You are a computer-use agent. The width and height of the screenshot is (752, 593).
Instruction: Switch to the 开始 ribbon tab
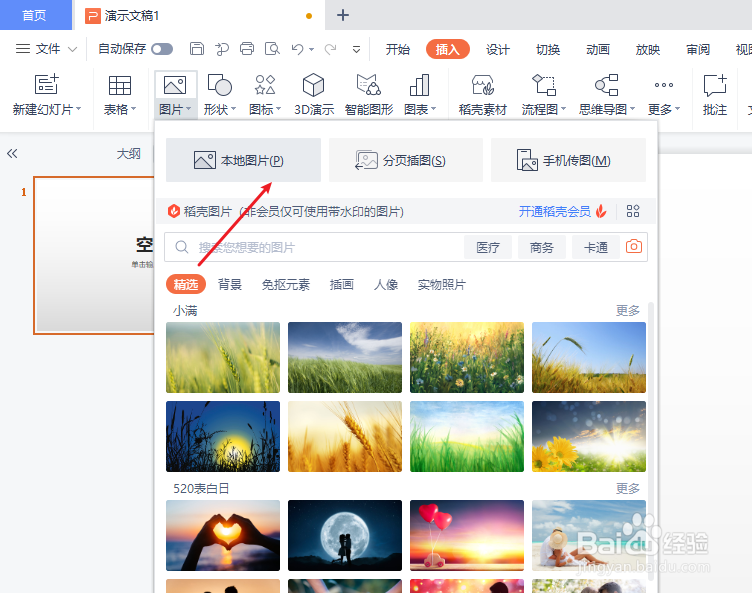398,49
